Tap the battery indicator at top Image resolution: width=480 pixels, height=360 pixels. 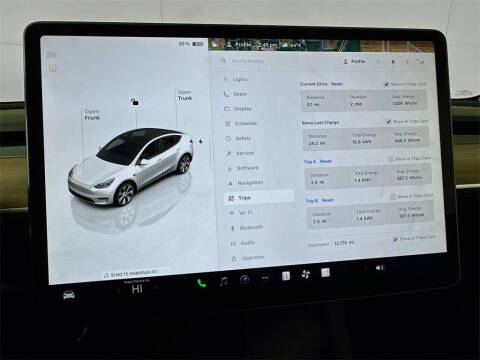coord(198,44)
